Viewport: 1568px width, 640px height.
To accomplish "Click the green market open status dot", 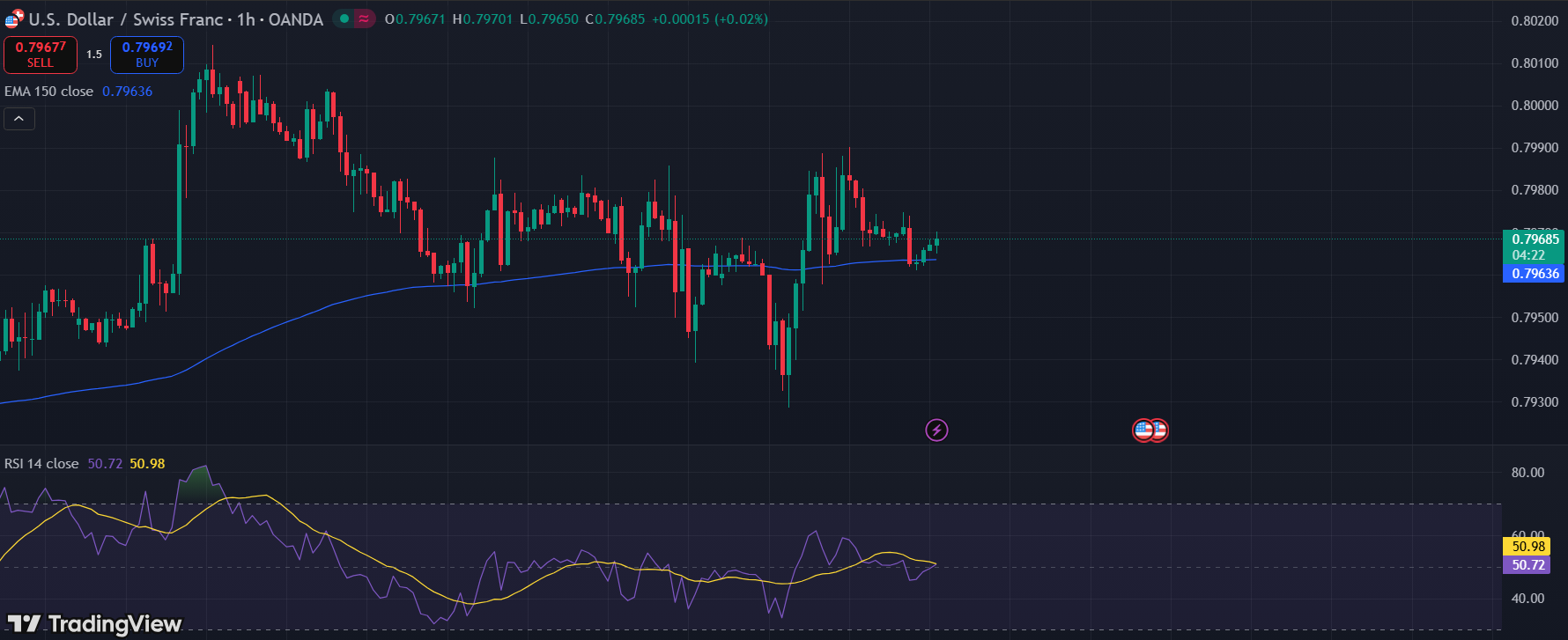I will pyautogui.click(x=344, y=18).
